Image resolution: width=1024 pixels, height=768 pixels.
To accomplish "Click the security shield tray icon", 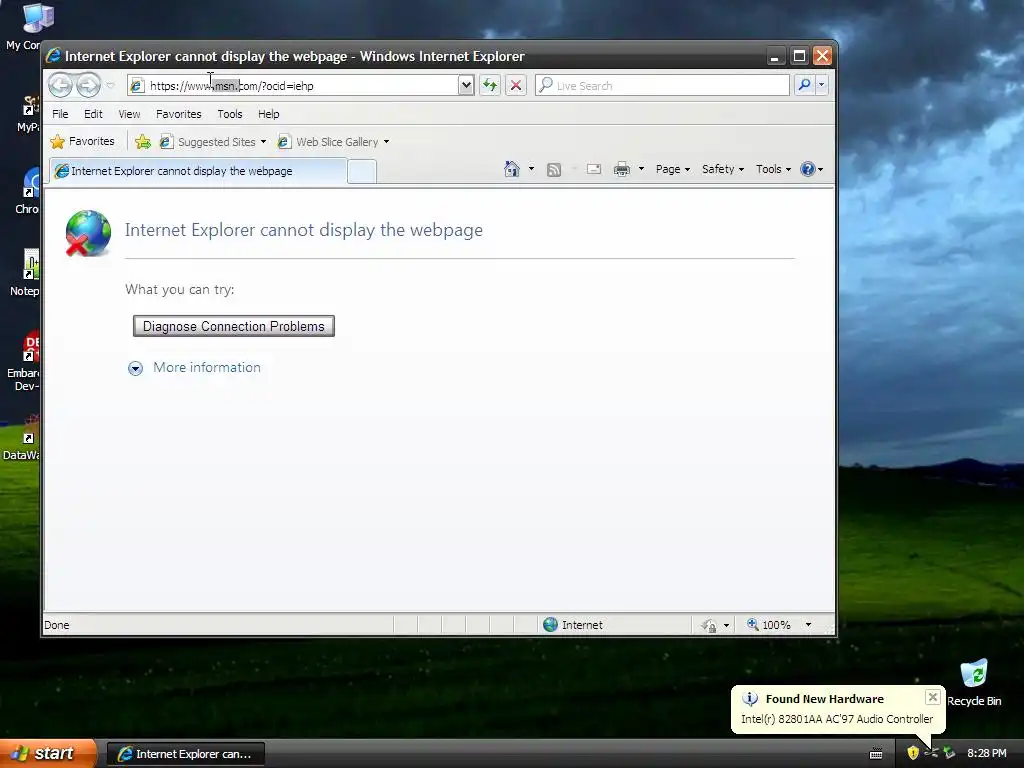I will (913, 753).
